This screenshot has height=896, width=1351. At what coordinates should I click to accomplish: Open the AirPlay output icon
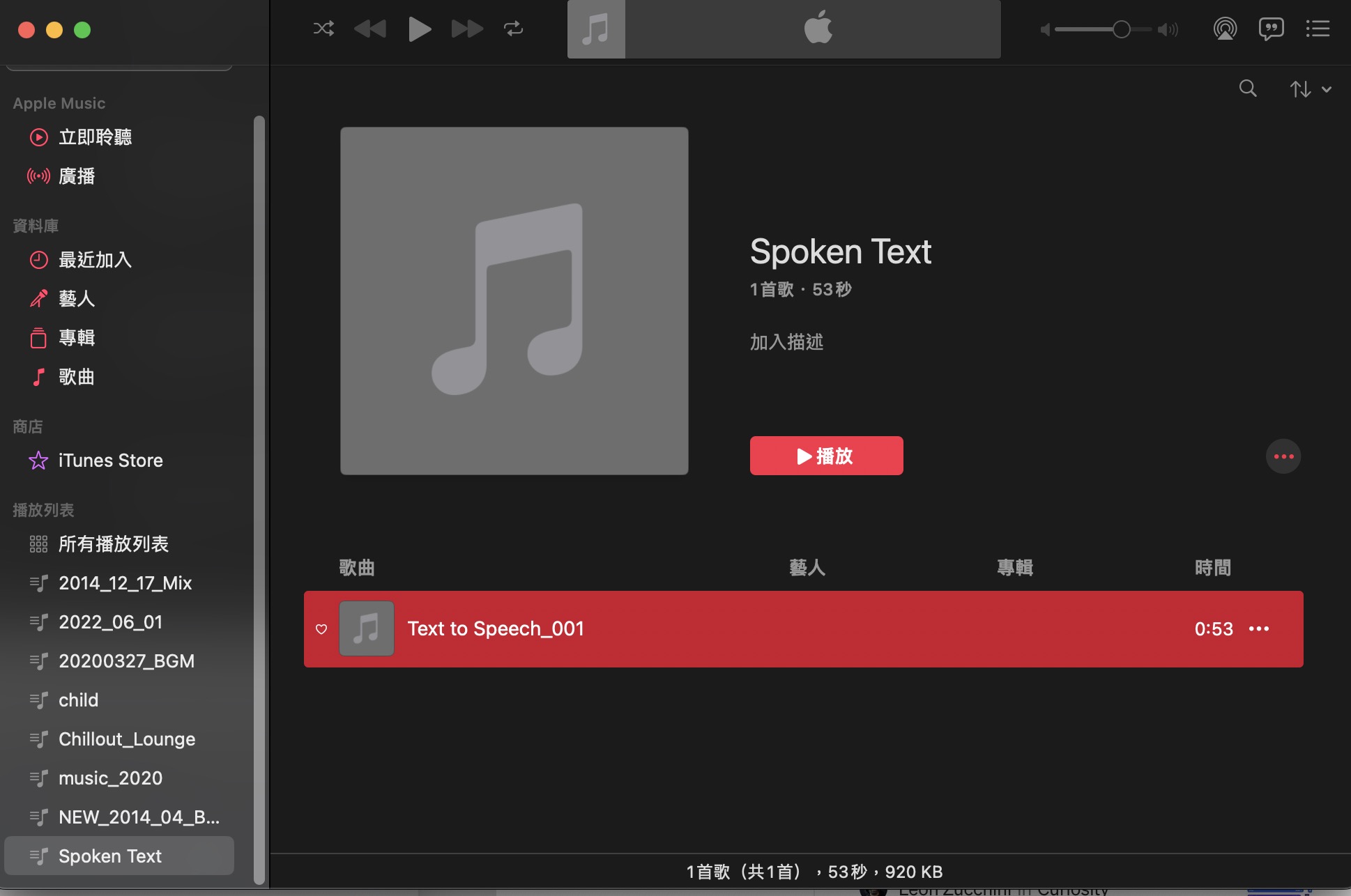(1225, 29)
